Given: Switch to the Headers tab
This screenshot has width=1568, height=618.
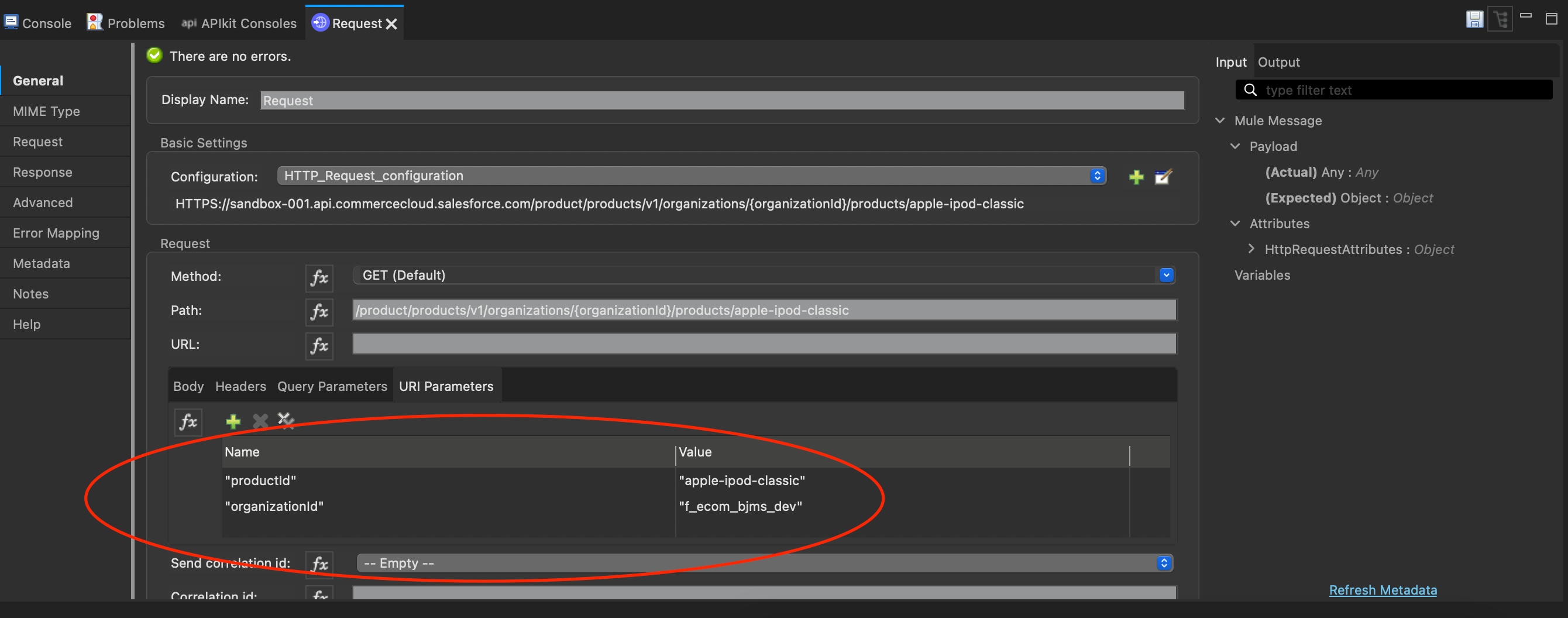Looking at the screenshot, I should (x=240, y=386).
